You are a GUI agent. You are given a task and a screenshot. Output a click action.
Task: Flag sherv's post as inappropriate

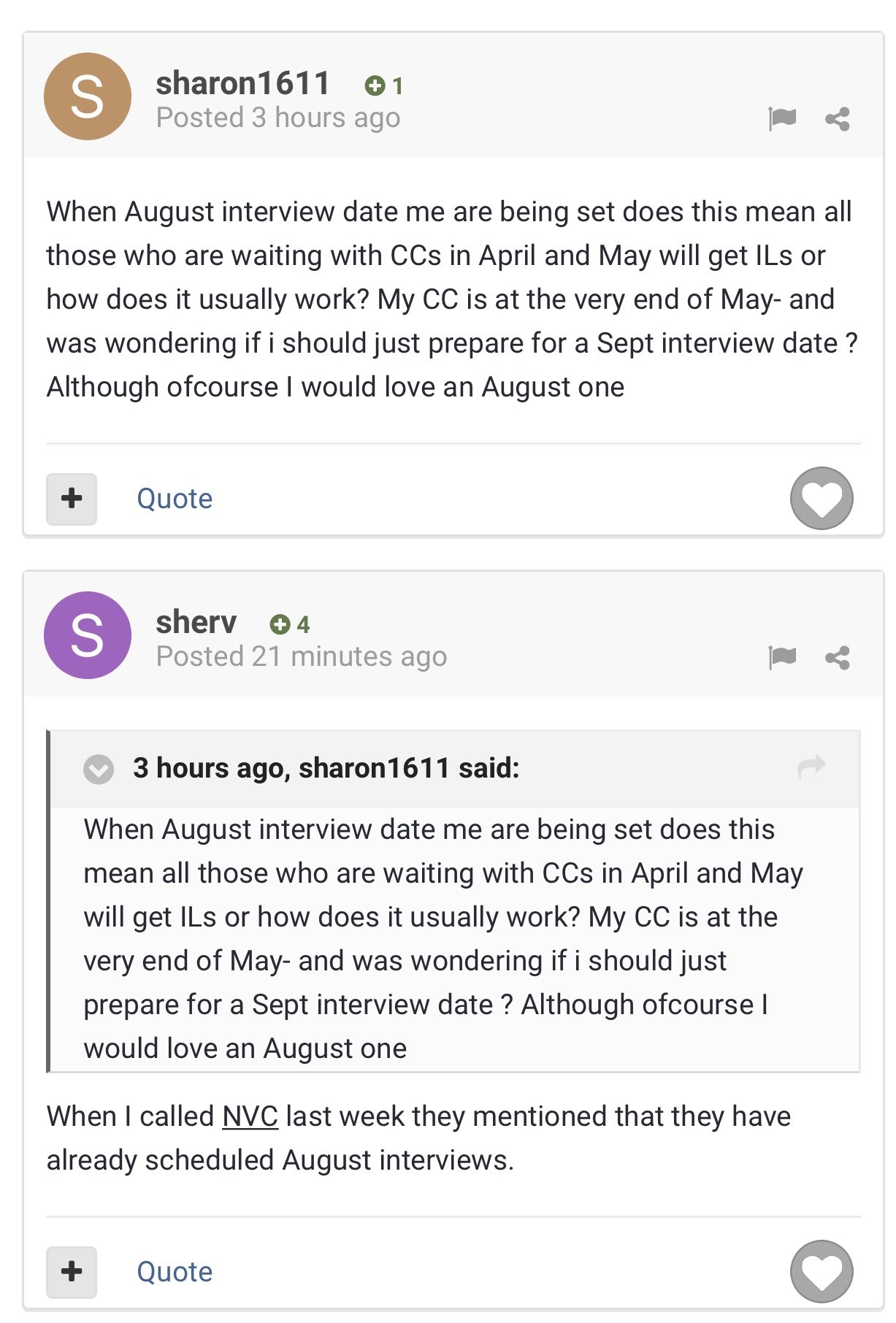click(x=782, y=657)
